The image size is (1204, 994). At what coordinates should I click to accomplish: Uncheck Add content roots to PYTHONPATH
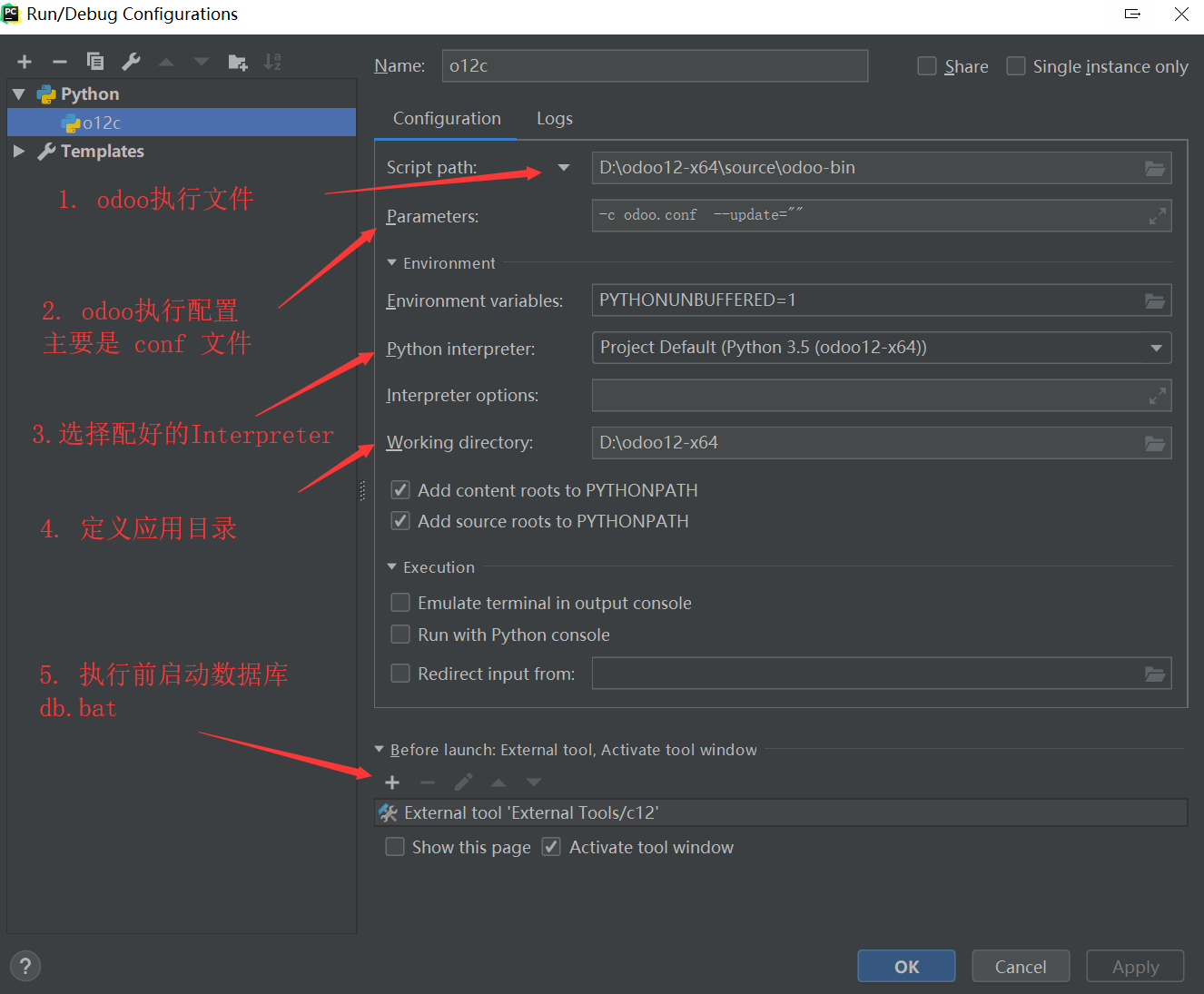400,490
